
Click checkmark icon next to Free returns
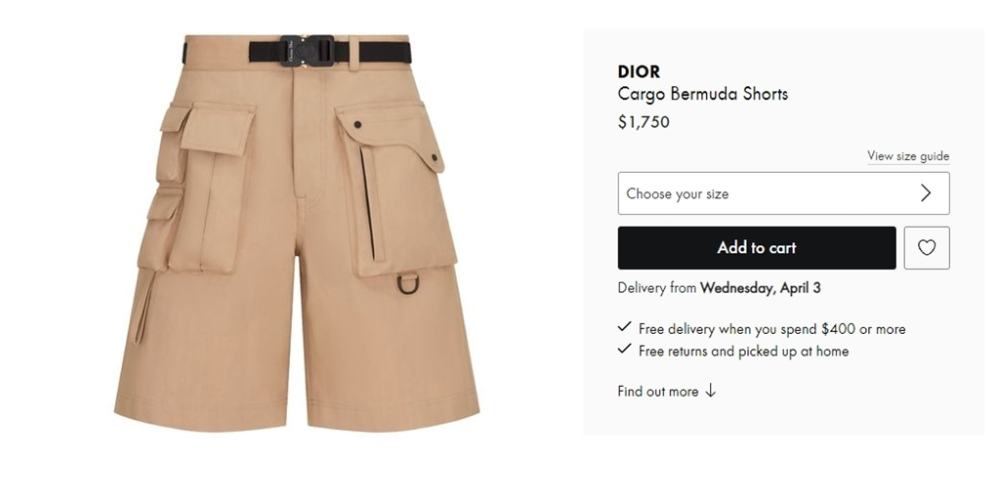click(624, 349)
